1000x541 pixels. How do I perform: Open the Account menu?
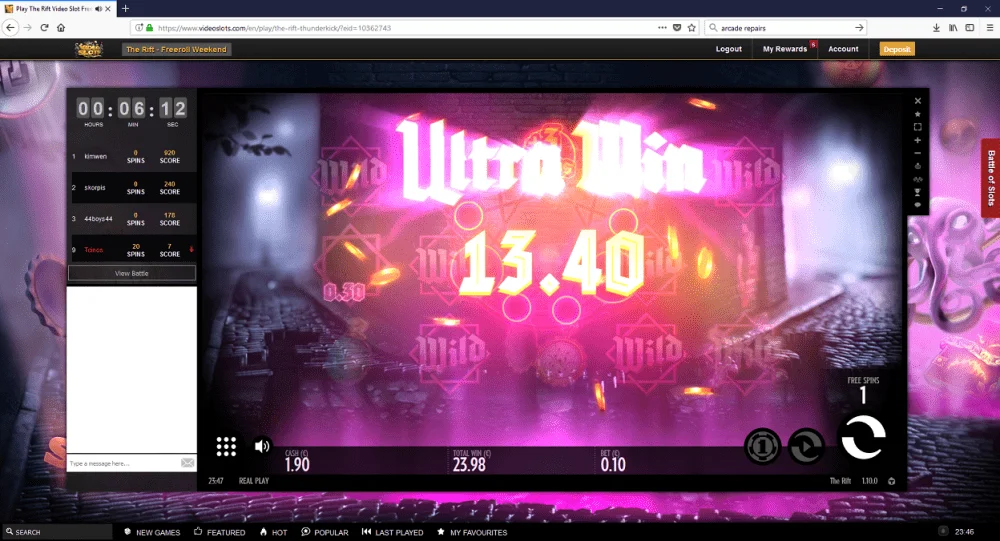point(843,49)
